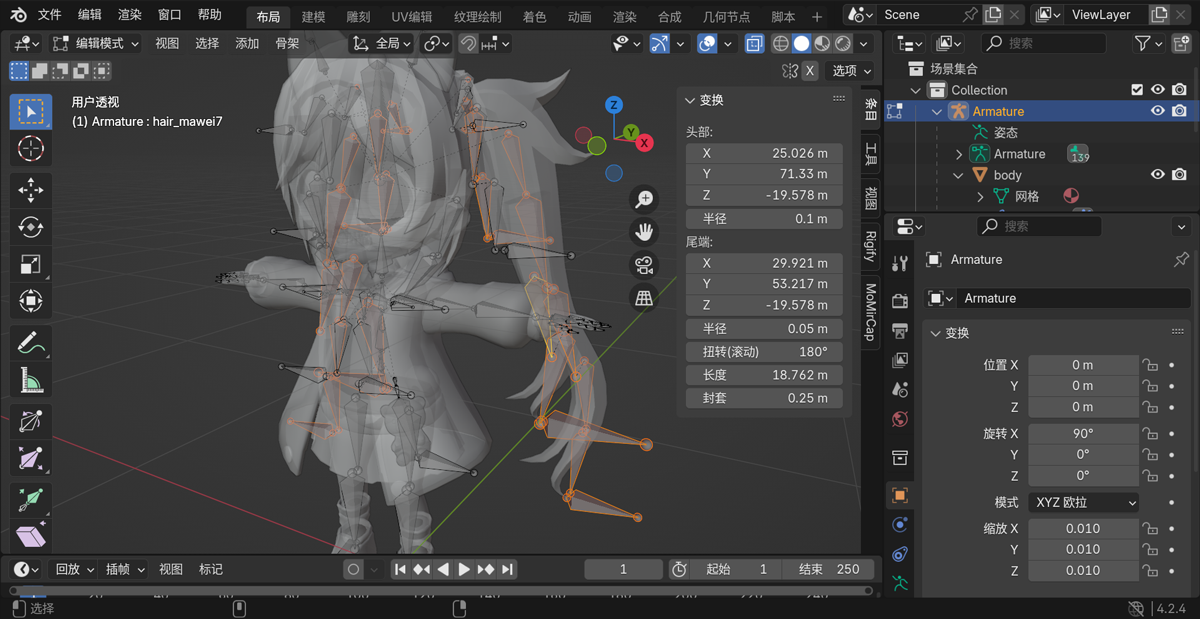
Task: Click the 长度 length value field
Action: tap(764, 375)
